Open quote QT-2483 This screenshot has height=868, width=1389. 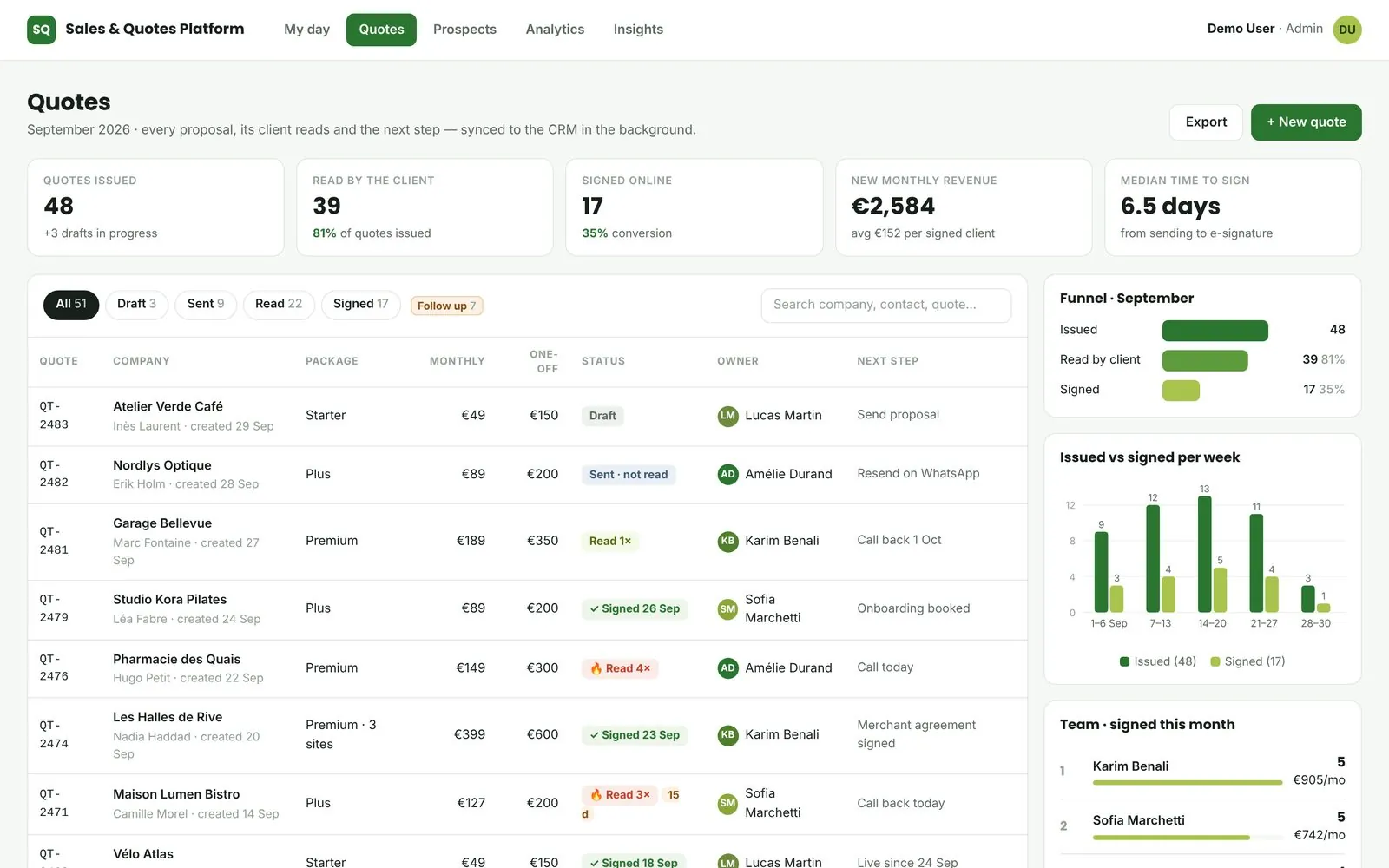[x=54, y=416]
